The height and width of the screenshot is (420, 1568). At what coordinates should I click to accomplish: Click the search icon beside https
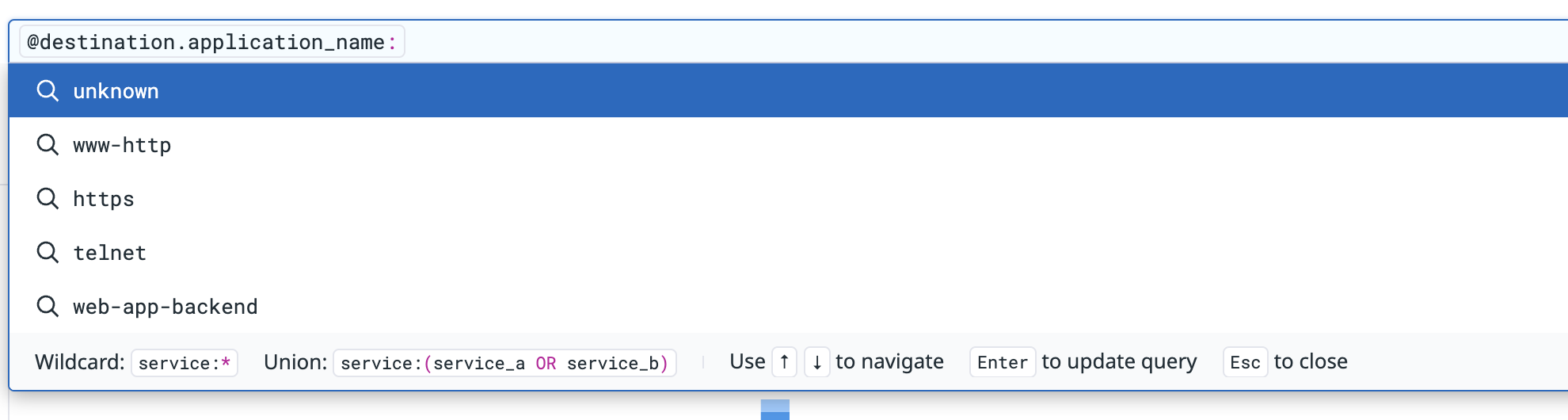[48, 199]
